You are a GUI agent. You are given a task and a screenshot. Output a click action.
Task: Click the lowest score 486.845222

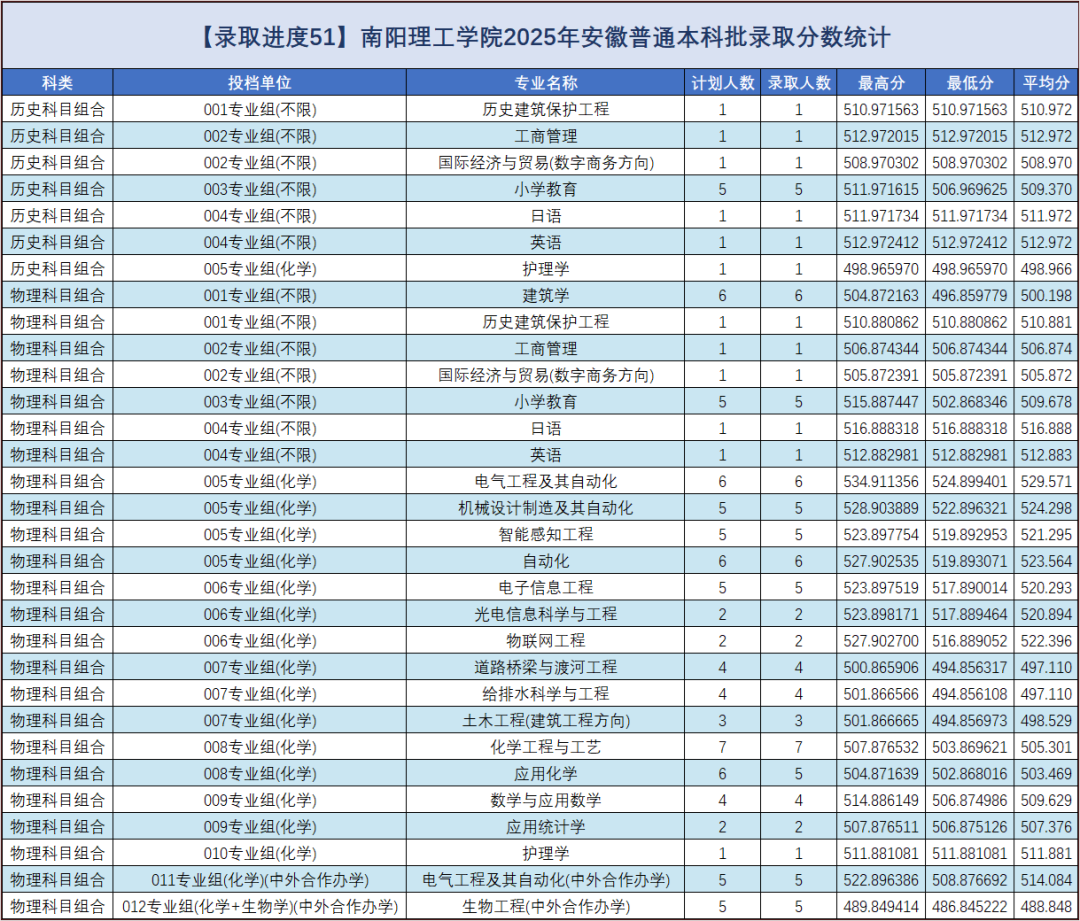pos(970,907)
